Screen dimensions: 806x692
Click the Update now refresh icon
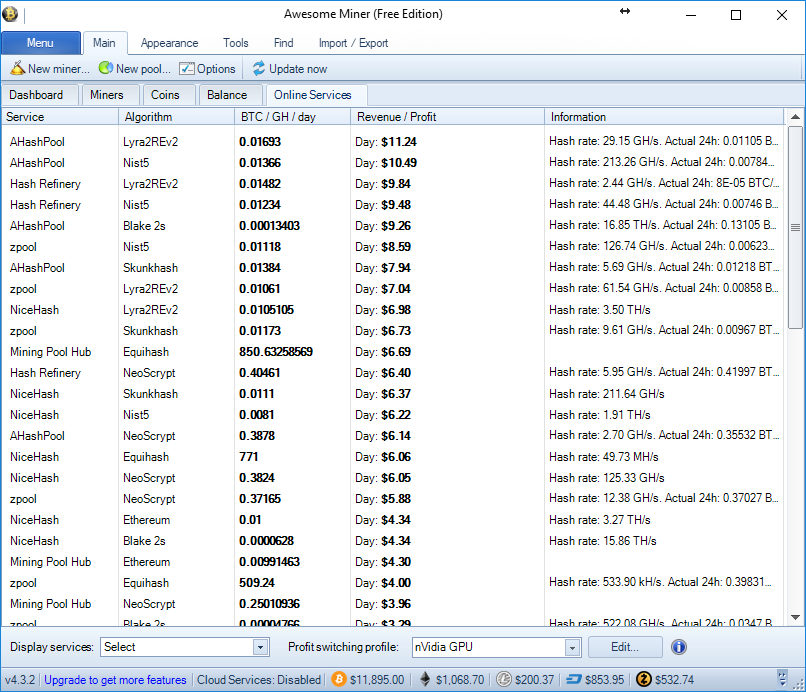coord(259,68)
